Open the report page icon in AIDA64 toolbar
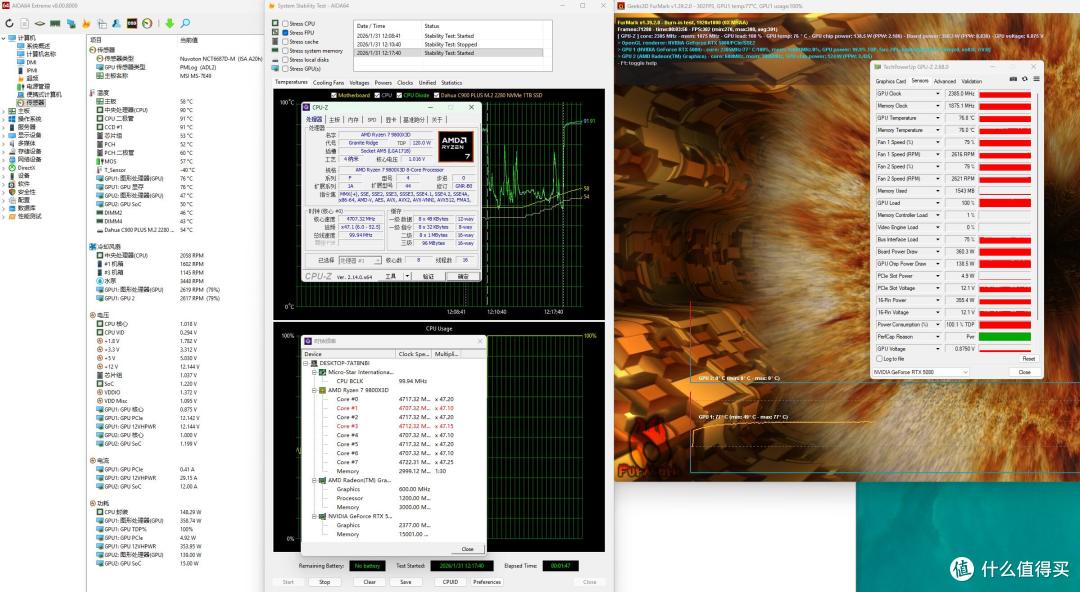Image resolution: width=1080 pixels, height=592 pixels. (x=24, y=23)
